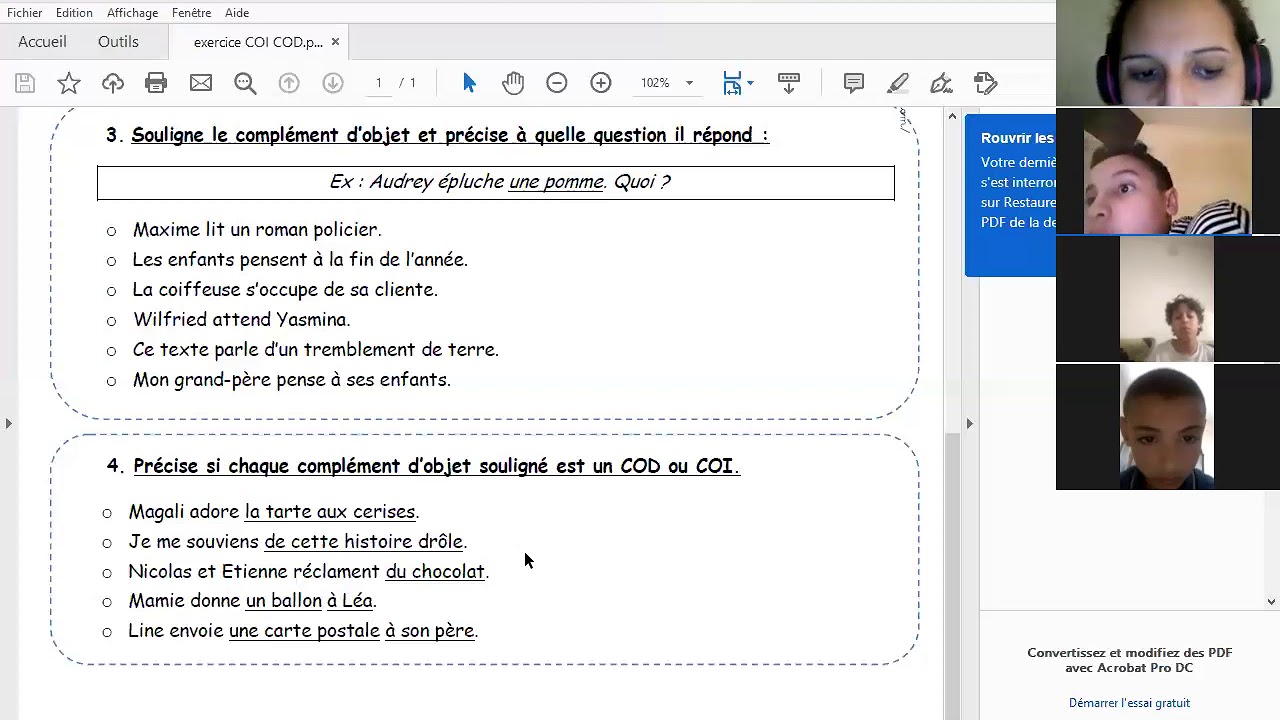
Task: Switch to the Accueil tab
Action: [x=42, y=42]
